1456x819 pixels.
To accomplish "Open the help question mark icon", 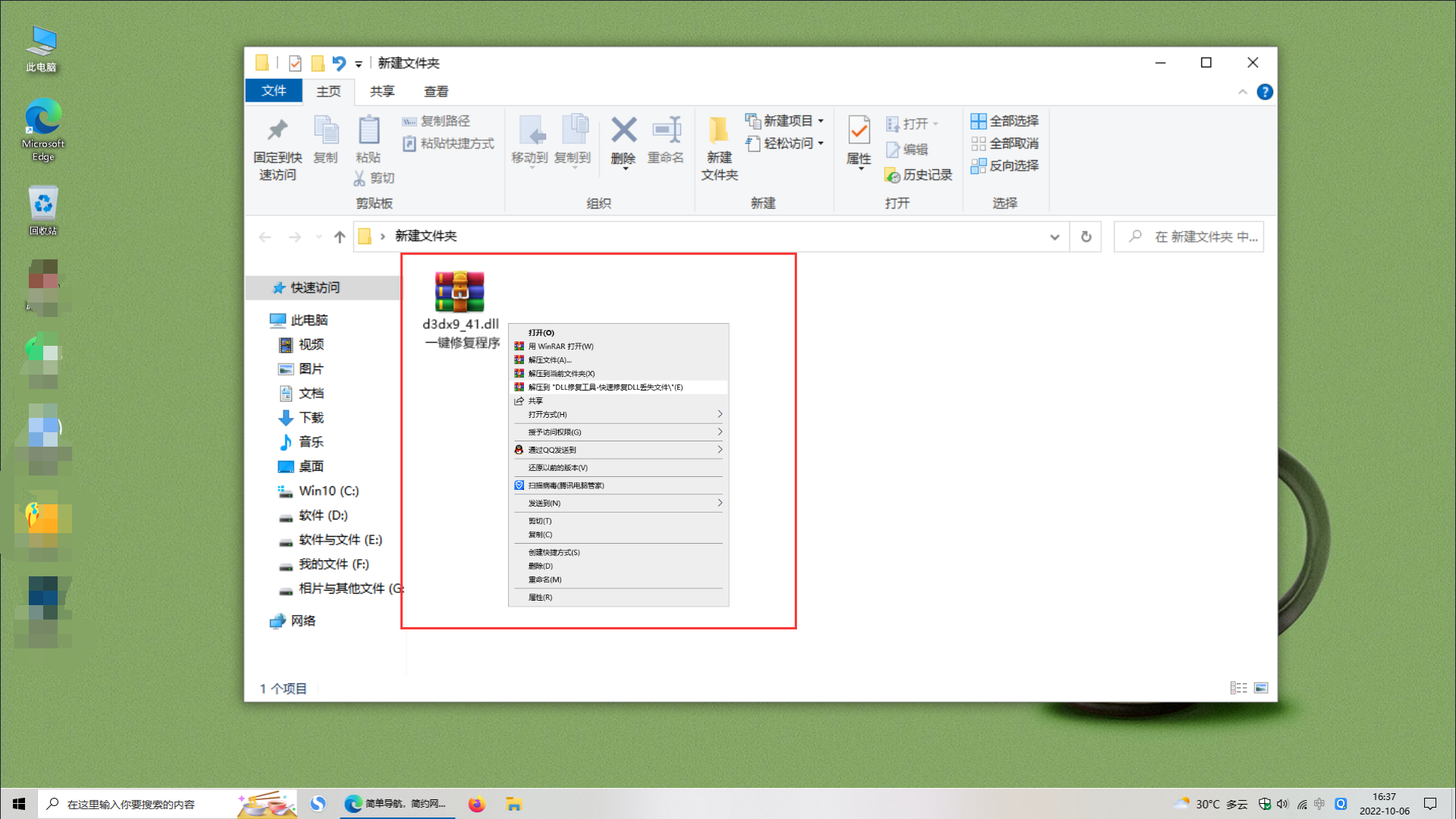I will (1264, 92).
